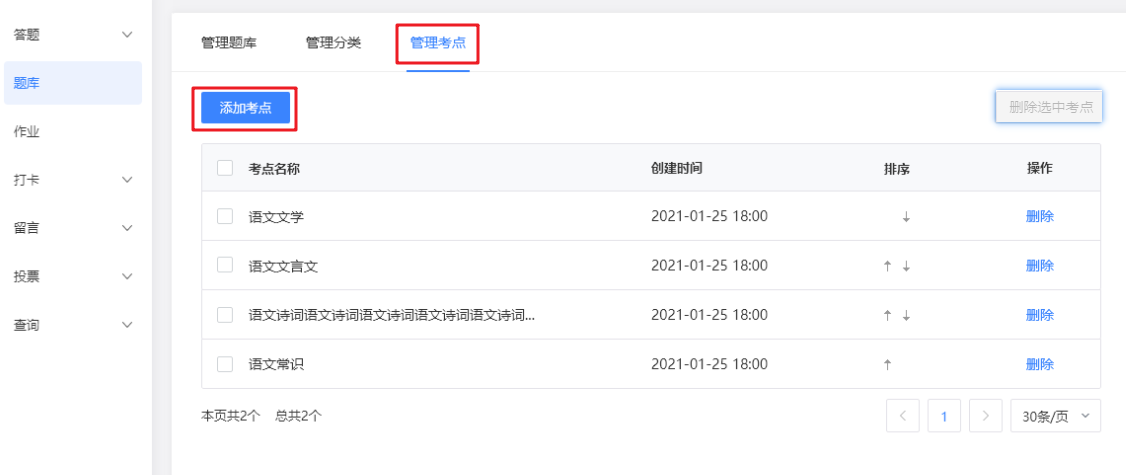Move 语文常识 row up with arrow
1126x475 pixels.
[887, 365]
